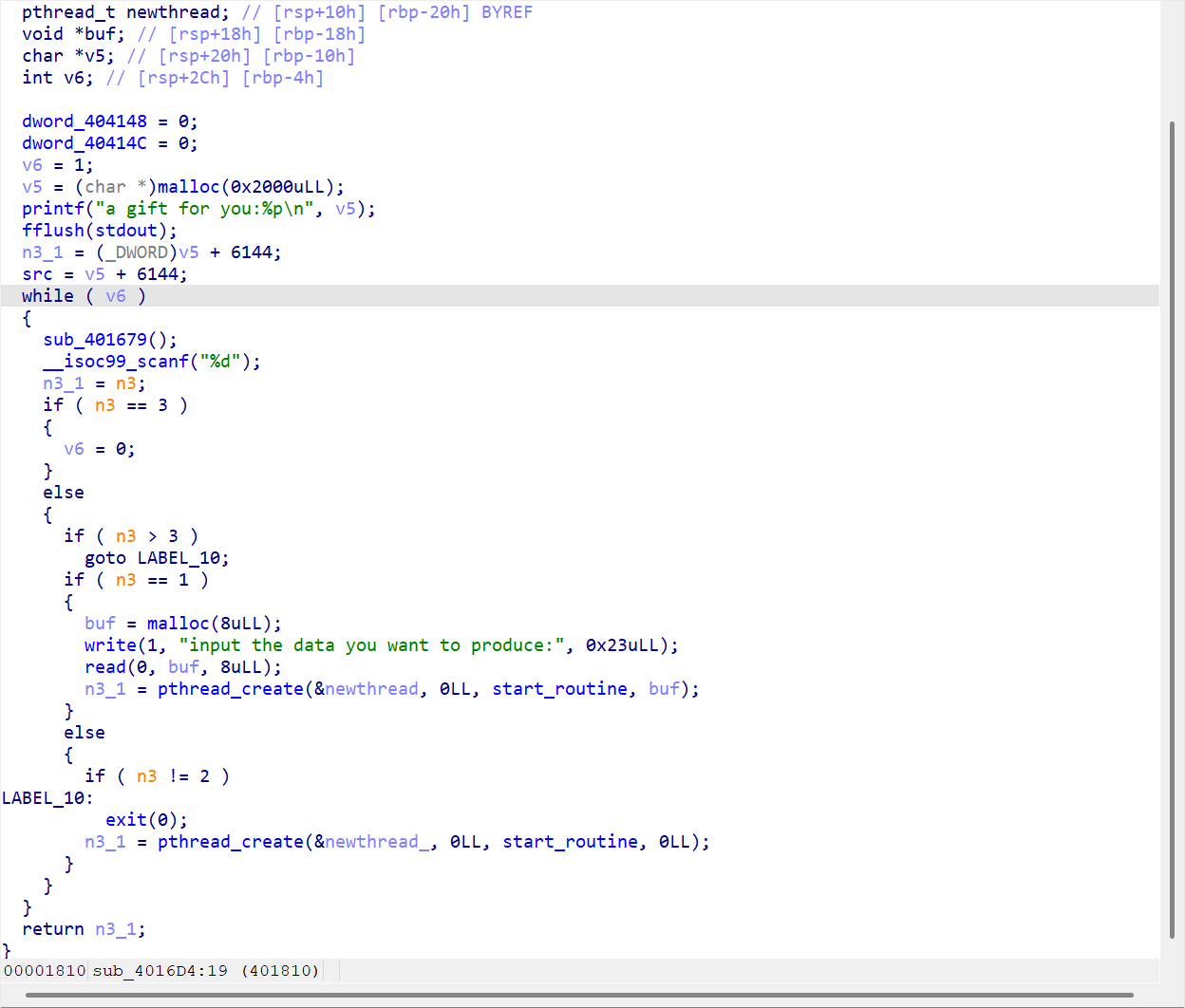Click 'v6 = 0;' assignment
1185x1008 pixels.
[100, 449]
